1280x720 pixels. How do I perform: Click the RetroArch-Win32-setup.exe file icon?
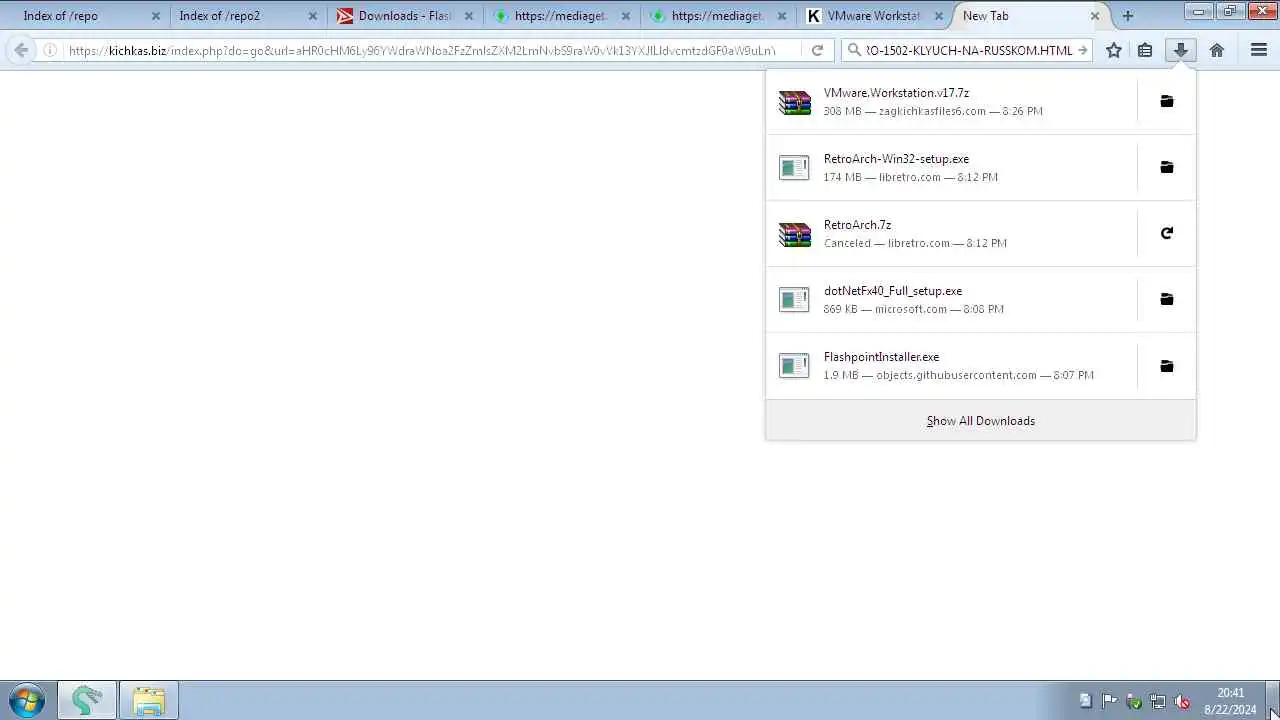coord(794,168)
